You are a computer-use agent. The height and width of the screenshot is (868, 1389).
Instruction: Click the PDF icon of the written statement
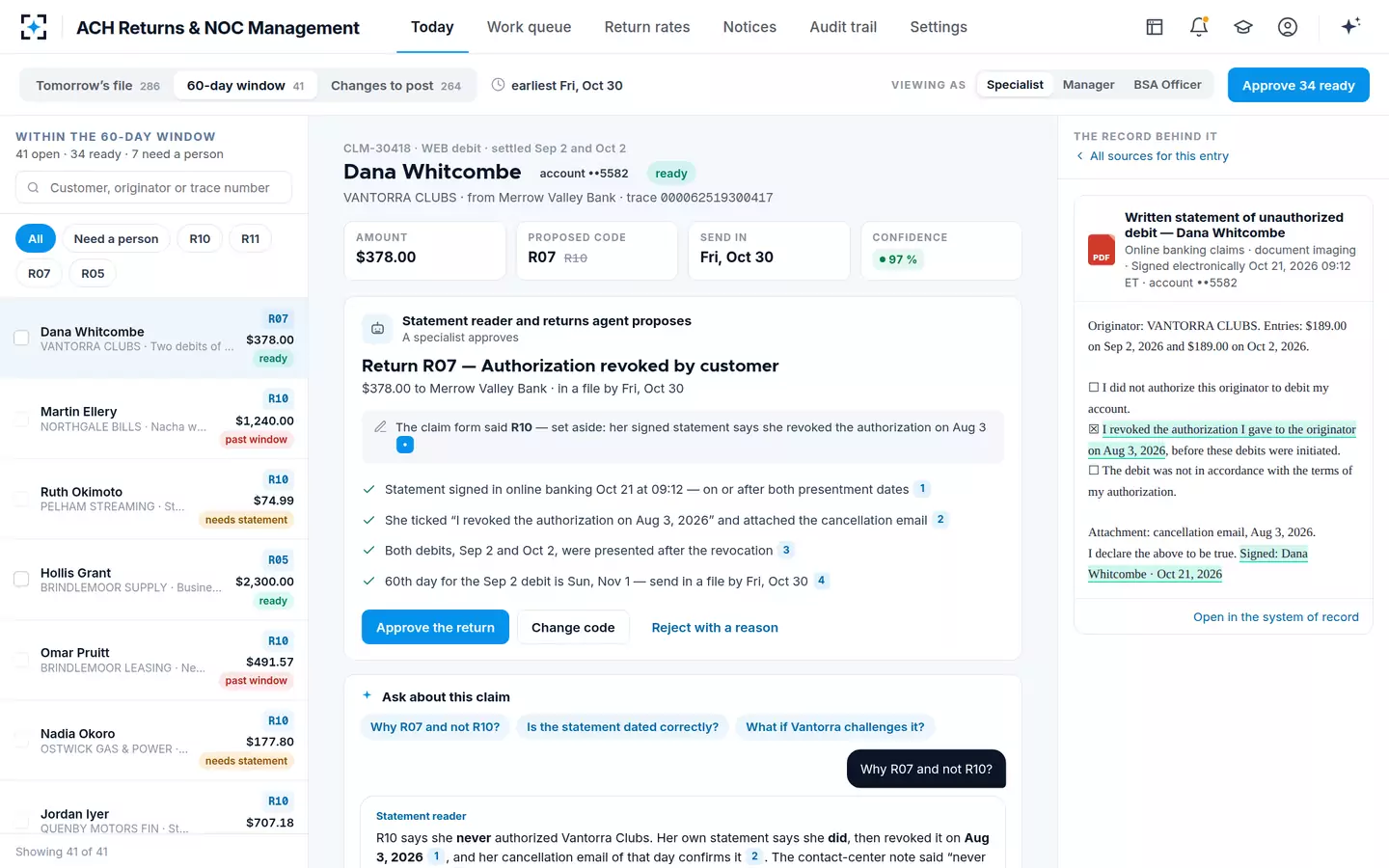click(1102, 250)
